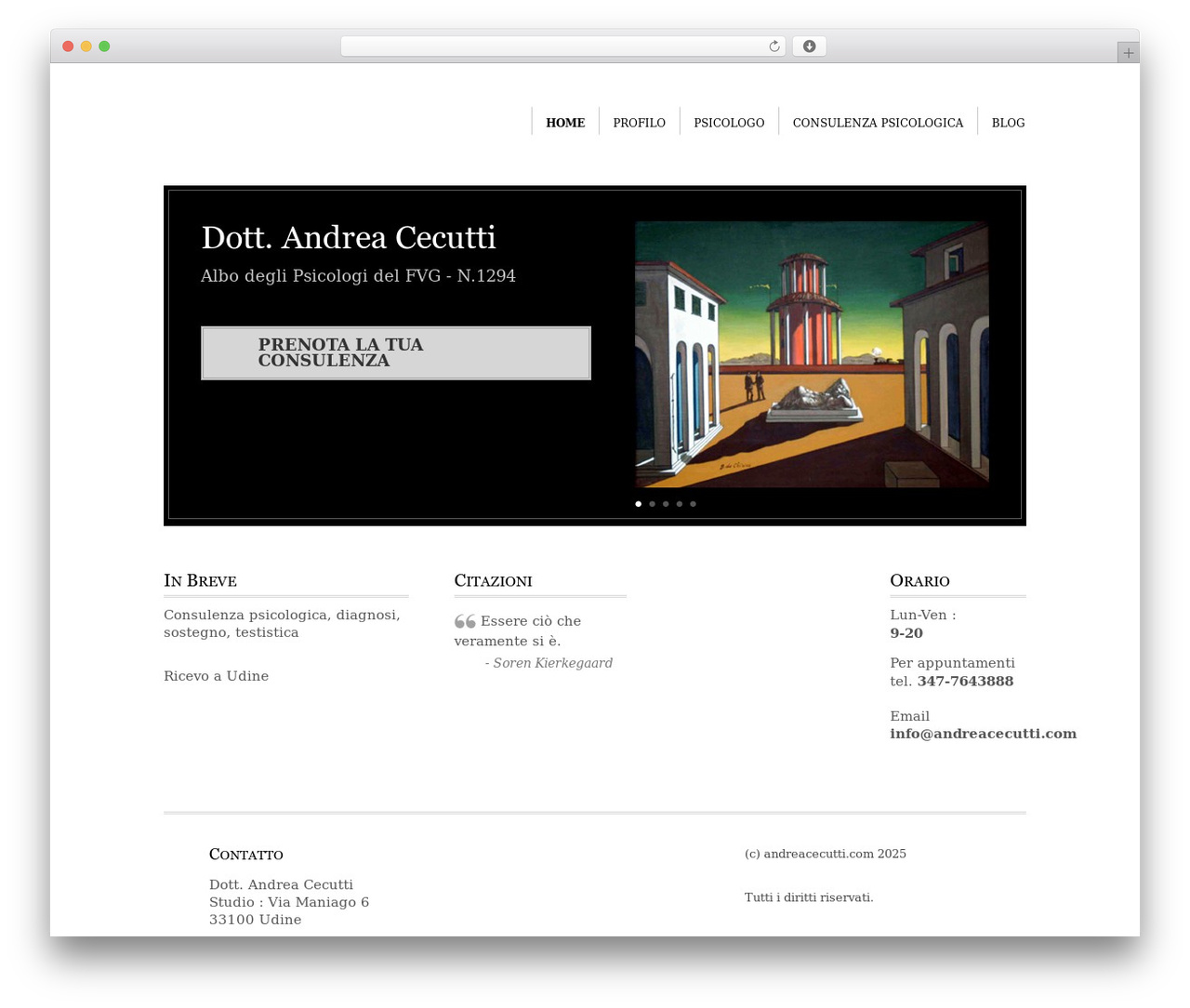This screenshot has width=1190, height=1008.
Task: Click phone number 347-7643888
Action: coord(965,682)
